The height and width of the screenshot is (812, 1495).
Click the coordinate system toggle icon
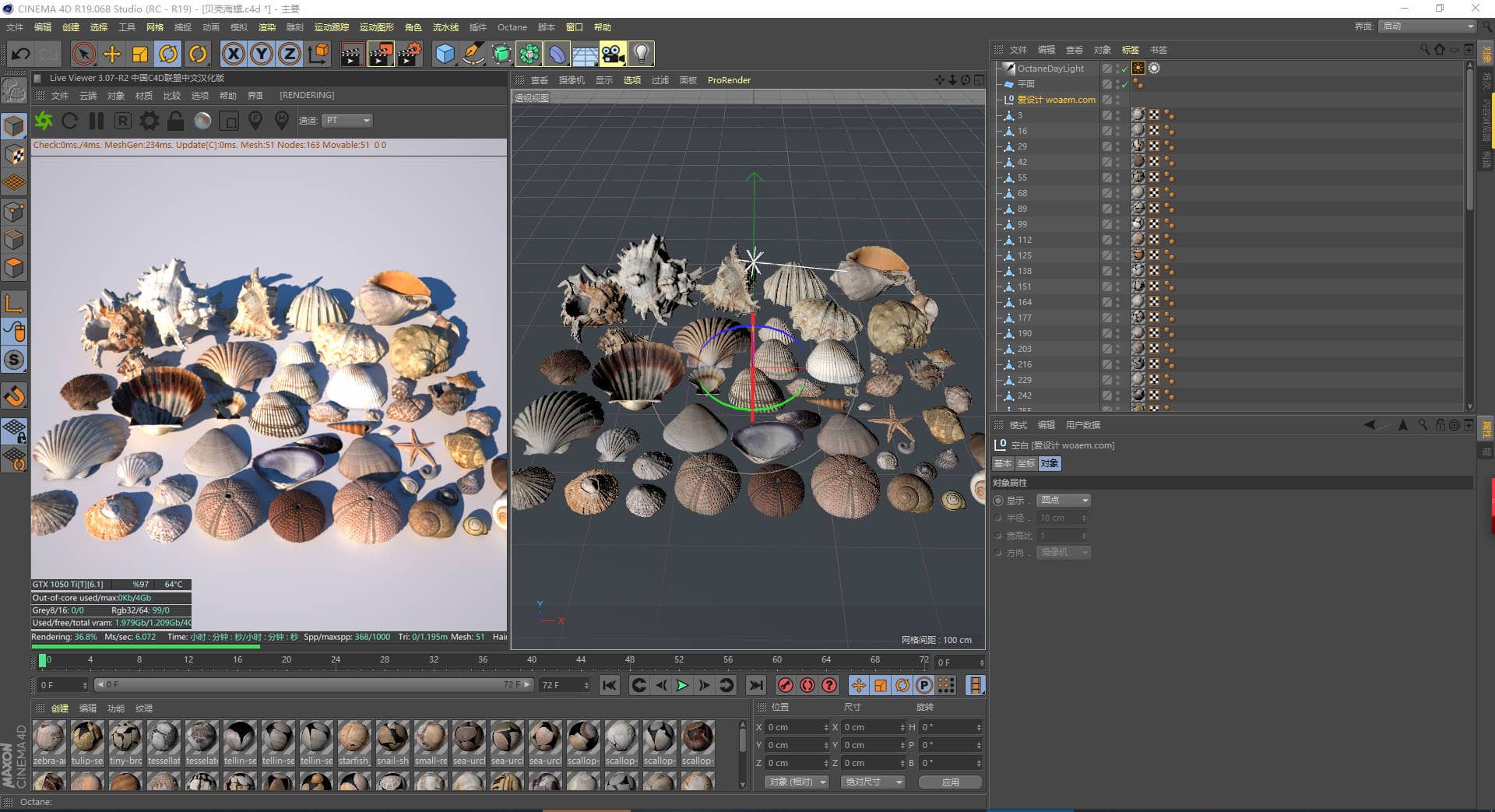318,54
